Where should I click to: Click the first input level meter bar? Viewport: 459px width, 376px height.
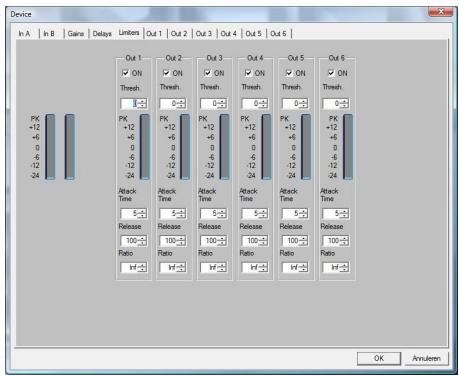pyautogui.click(x=50, y=147)
